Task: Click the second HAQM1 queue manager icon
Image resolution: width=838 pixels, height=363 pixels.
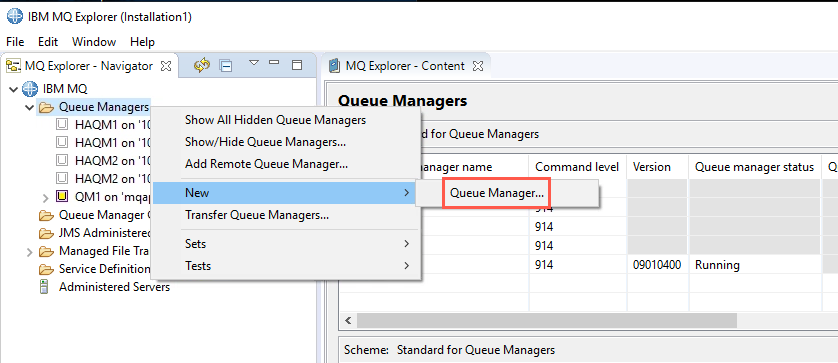Action: (62, 142)
